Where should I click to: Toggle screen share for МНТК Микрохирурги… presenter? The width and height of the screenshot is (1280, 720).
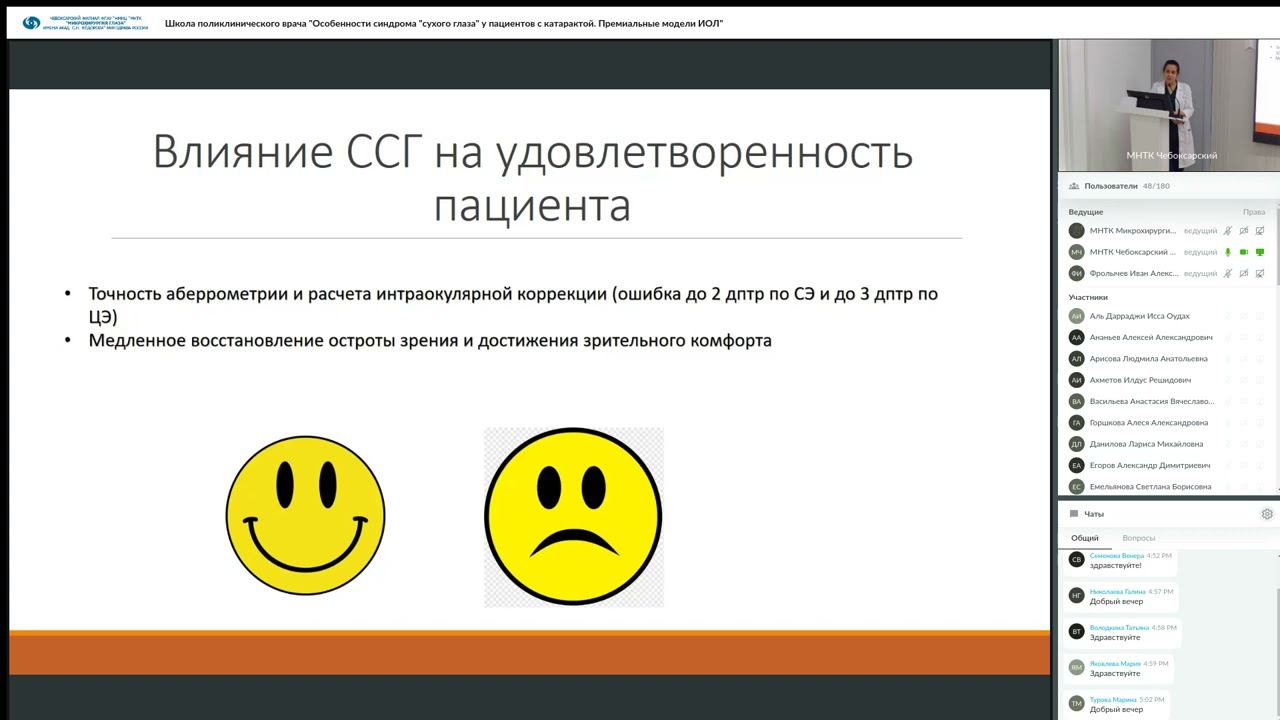1260,231
